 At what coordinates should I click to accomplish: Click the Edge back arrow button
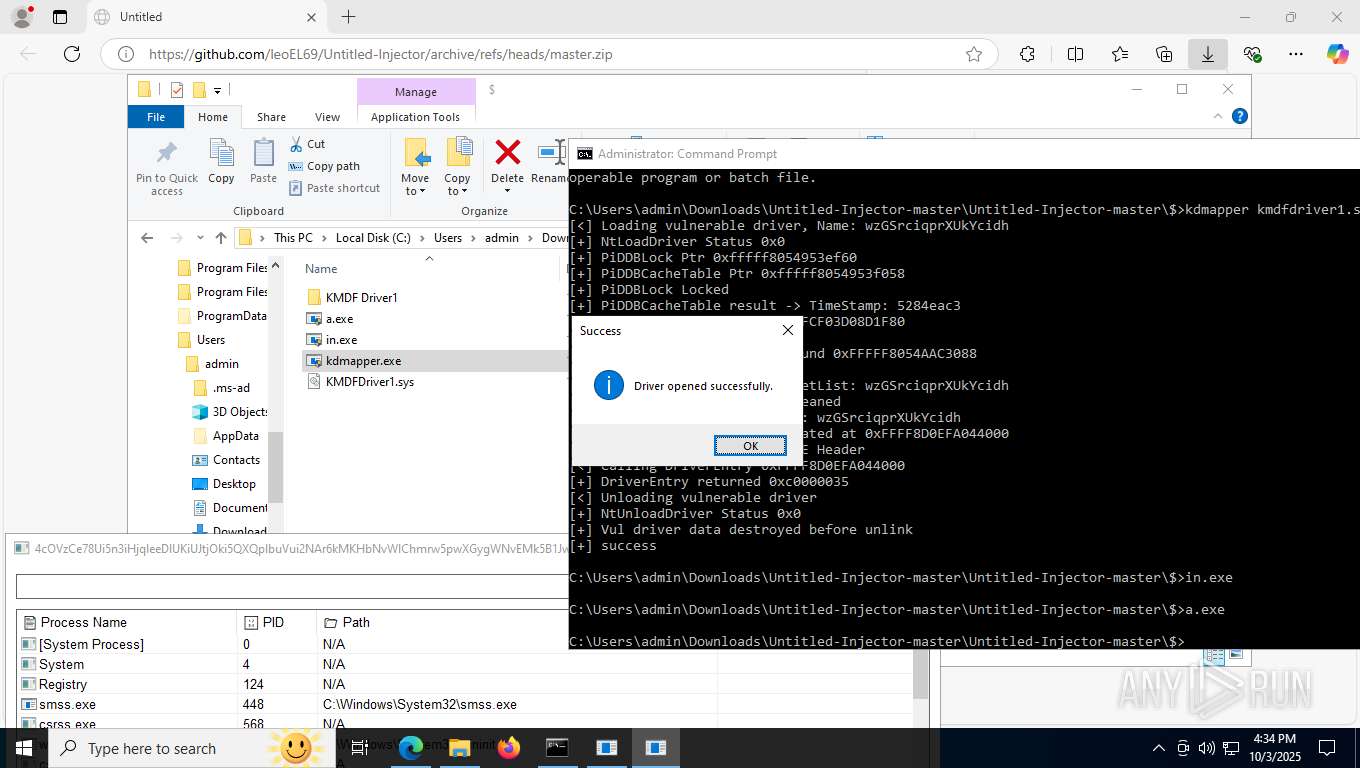(28, 54)
